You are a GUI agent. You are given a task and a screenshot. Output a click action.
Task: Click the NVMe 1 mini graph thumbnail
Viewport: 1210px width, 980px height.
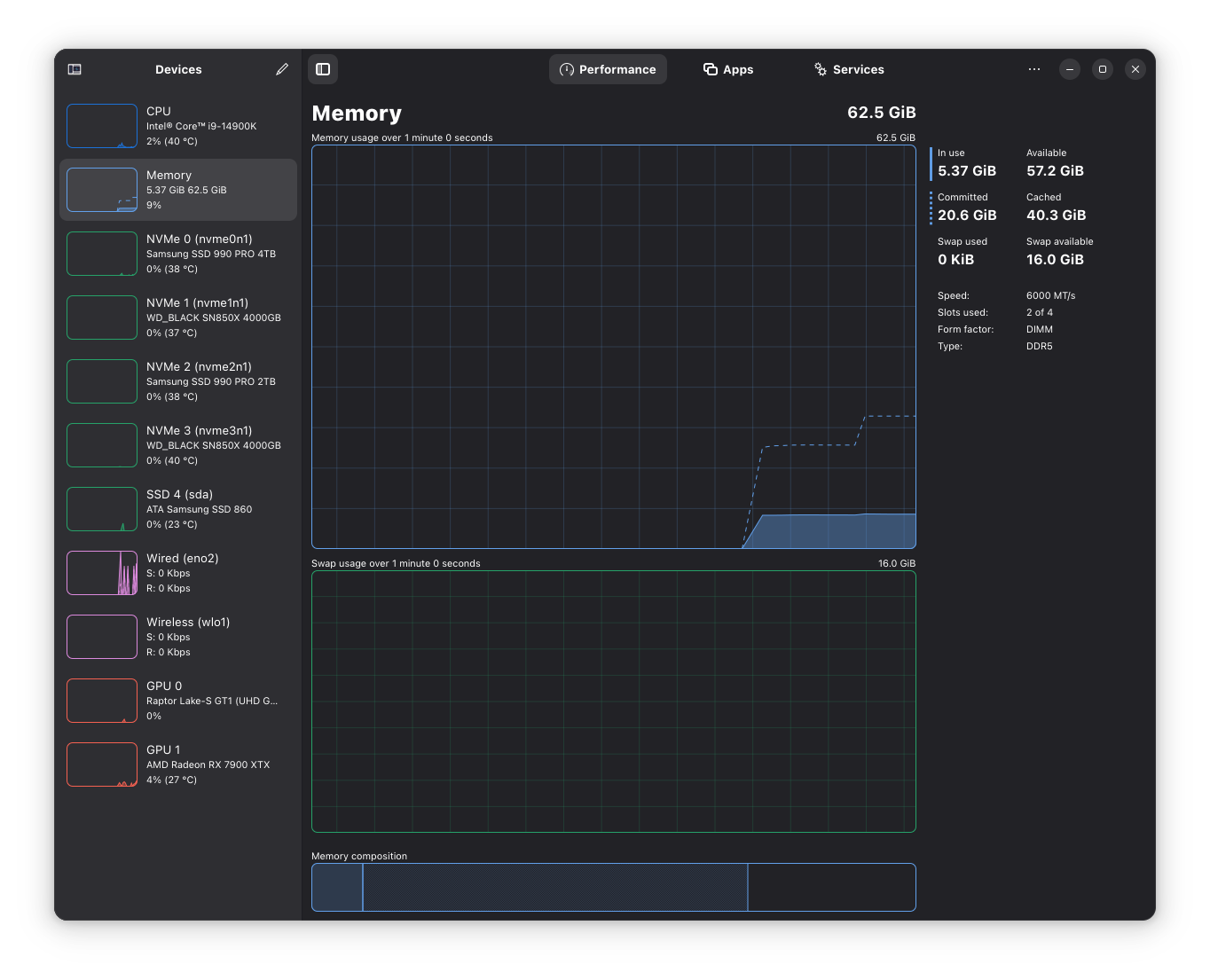(102, 318)
